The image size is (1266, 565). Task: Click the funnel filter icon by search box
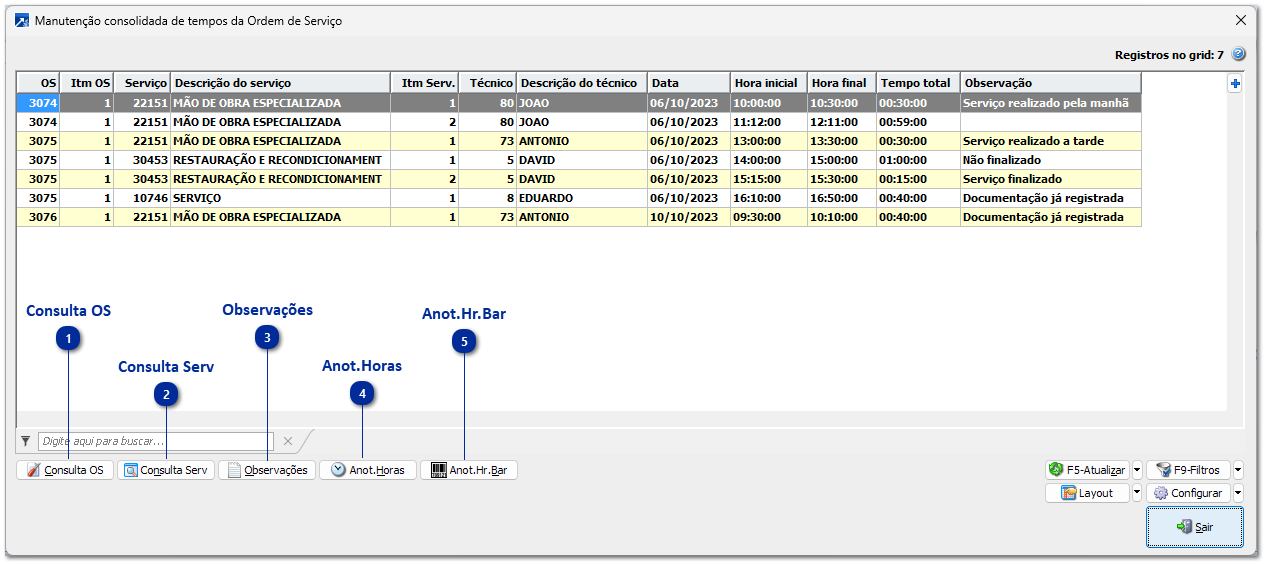tap(25, 441)
